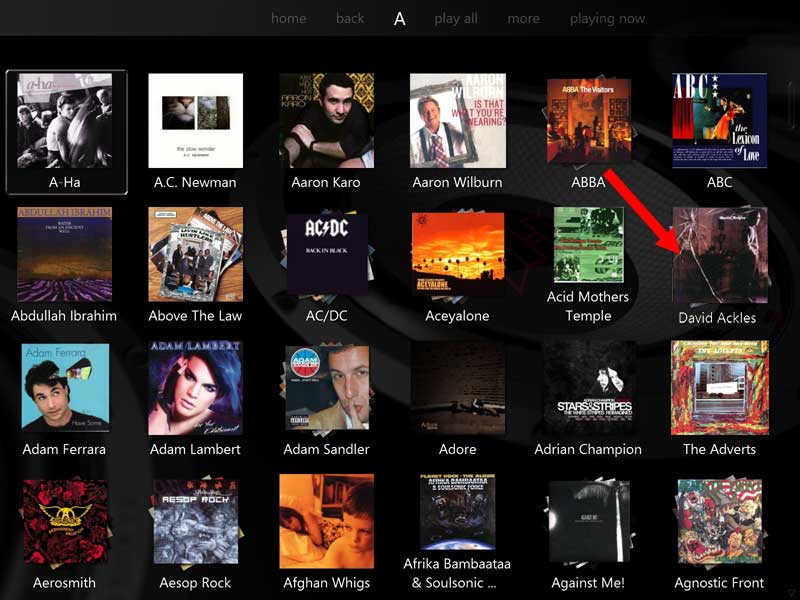The width and height of the screenshot is (800, 600).
Task: Open the Aaron Karo album thumbnail
Action: [327, 120]
